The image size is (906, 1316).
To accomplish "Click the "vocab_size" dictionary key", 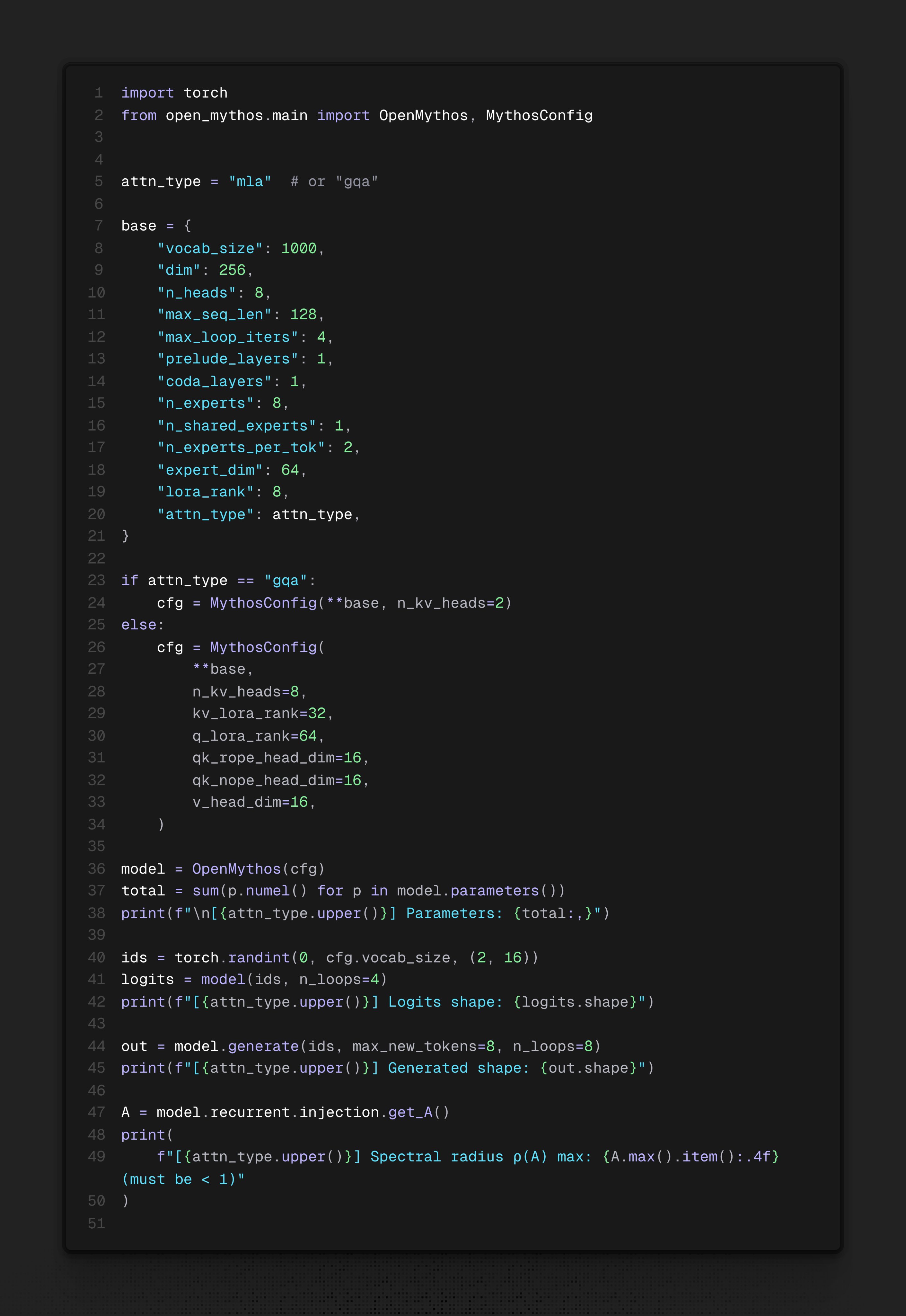I will 209,248.
